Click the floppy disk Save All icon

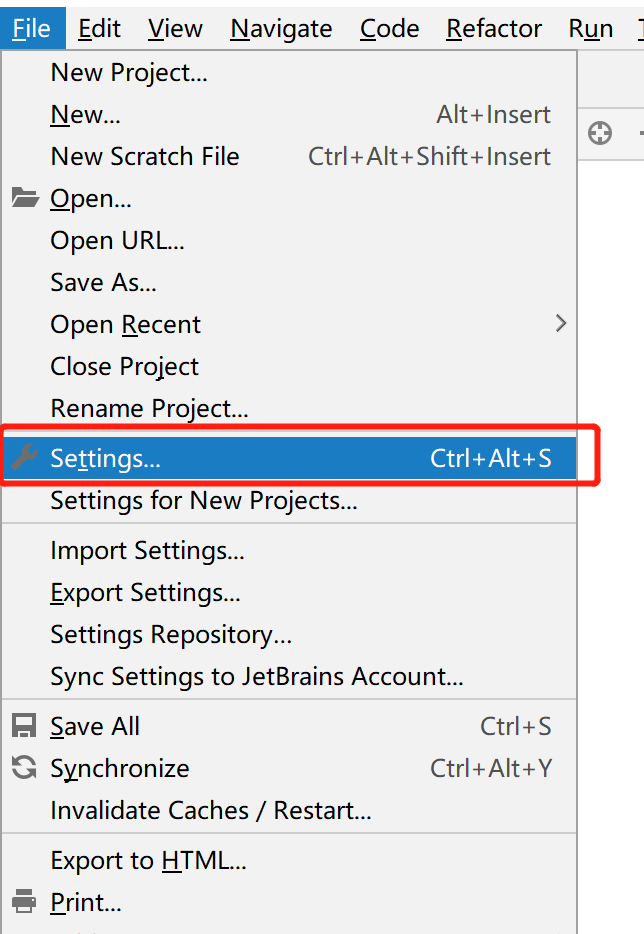pyautogui.click(x=24, y=726)
